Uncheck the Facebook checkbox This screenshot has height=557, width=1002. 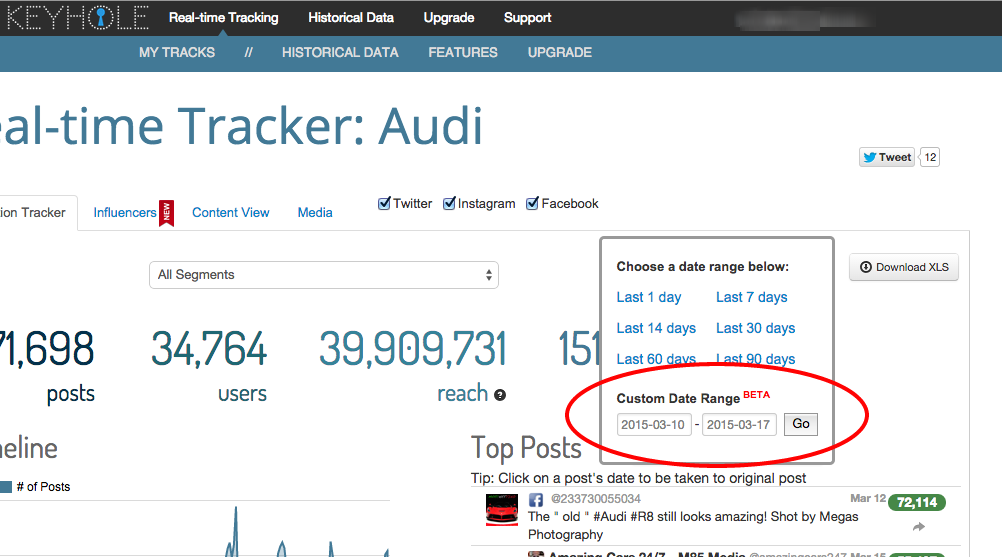pyautogui.click(x=532, y=204)
